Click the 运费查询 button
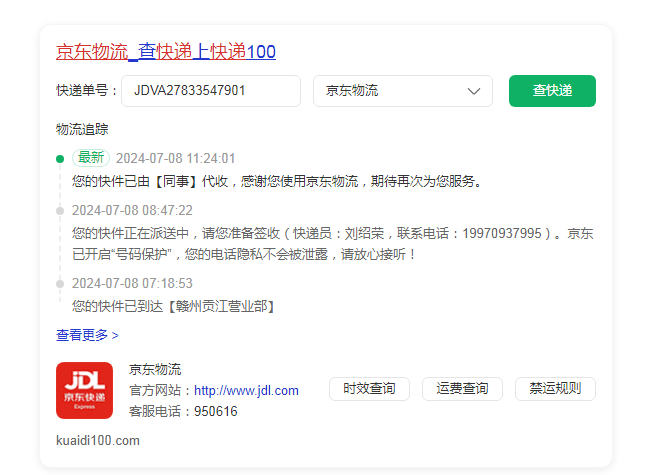Image resolution: width=671 pixels, height=475 pixels. 462,389
